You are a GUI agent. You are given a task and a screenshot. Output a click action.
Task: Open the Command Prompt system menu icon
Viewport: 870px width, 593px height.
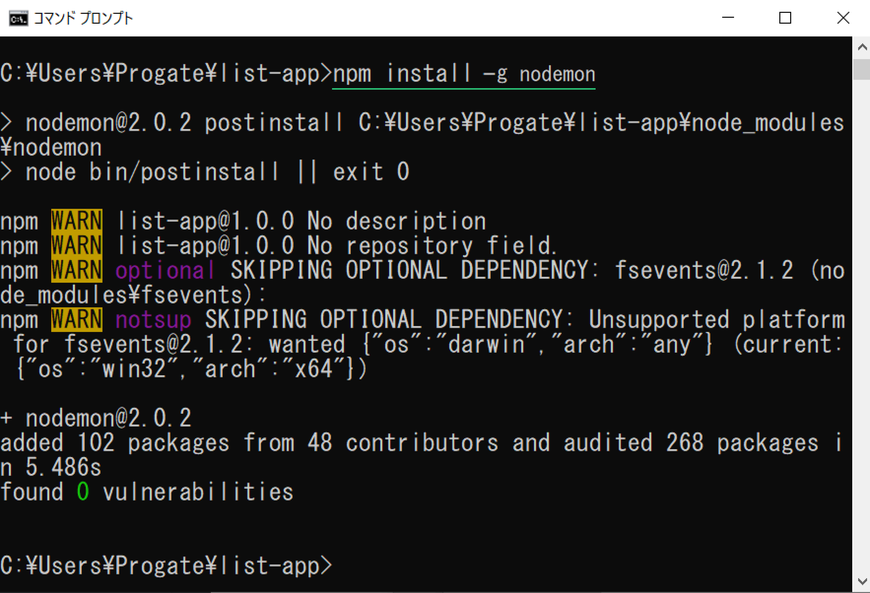point(18,18)
